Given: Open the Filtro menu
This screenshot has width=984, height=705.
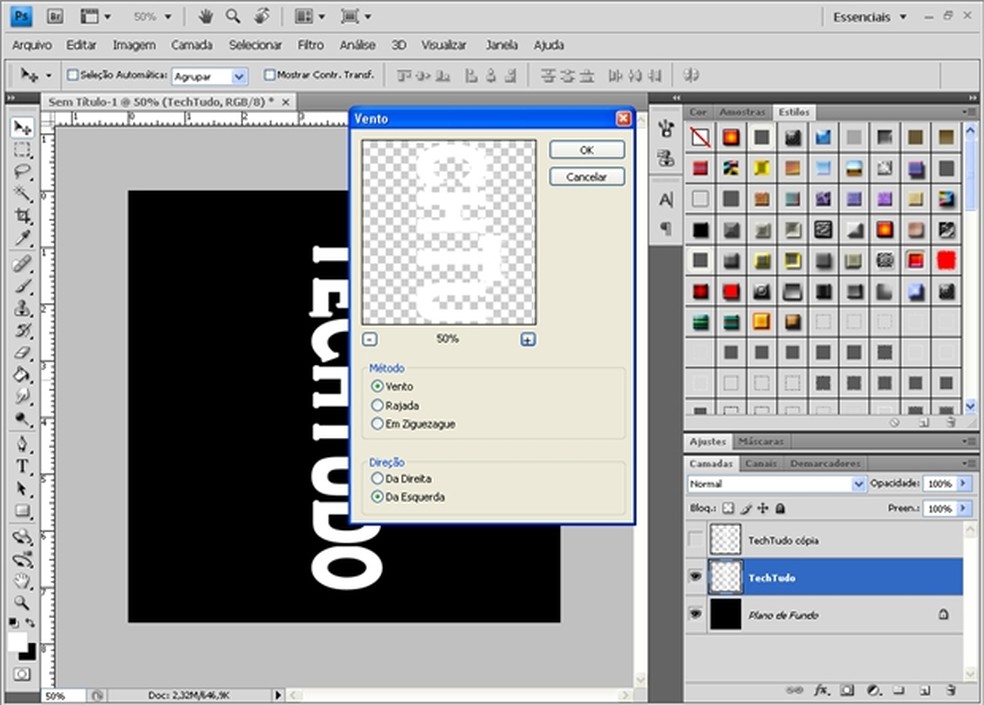Looking at the screenshot, I should coord(310,45).
